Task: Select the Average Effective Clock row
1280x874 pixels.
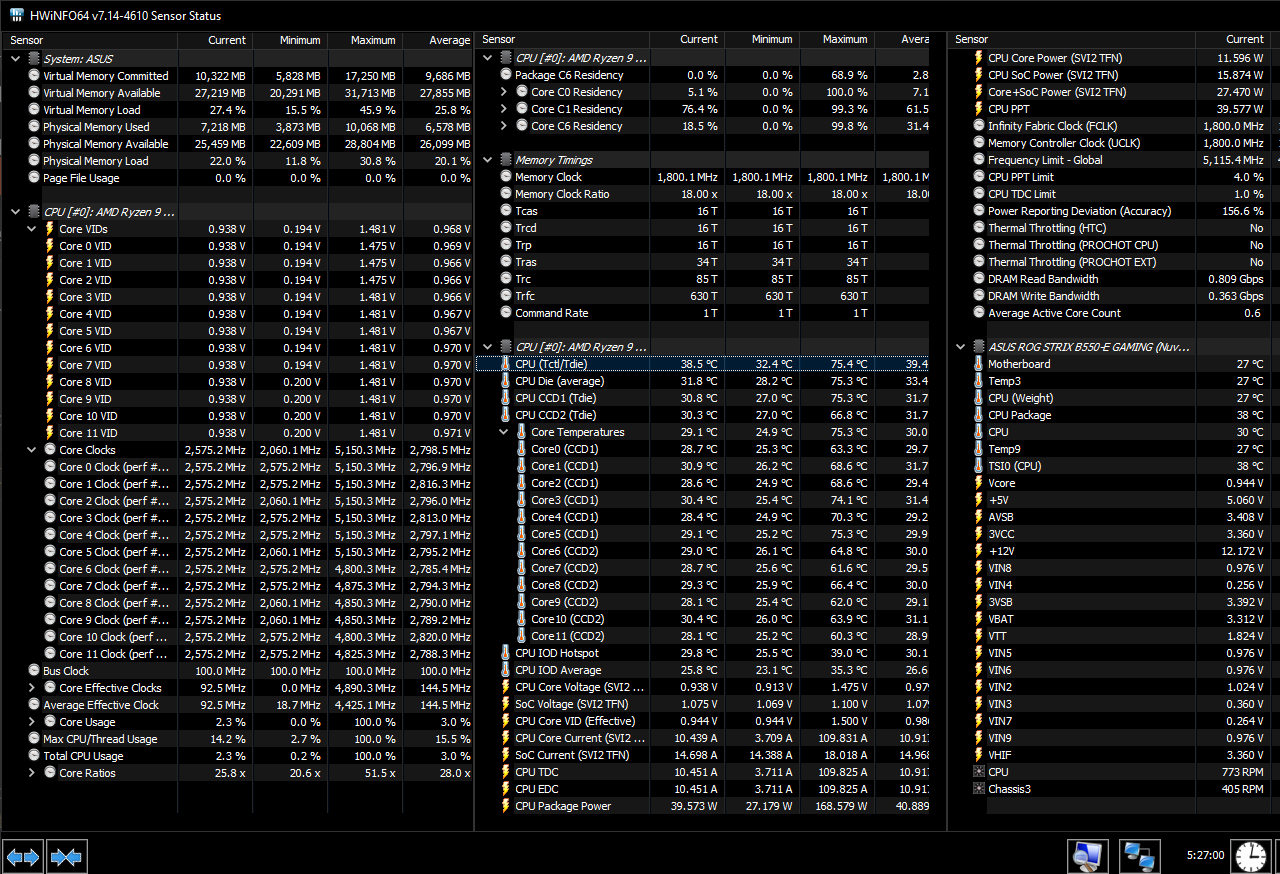Action: 238,705
